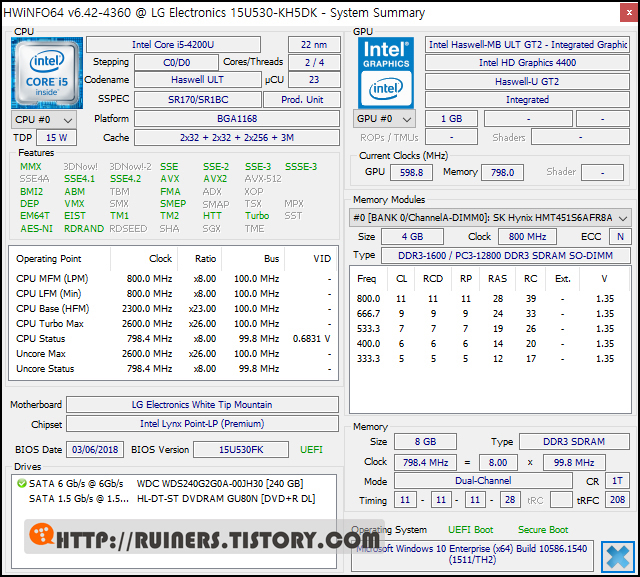Click the C0/D0 stepping value

pos(177,62)
